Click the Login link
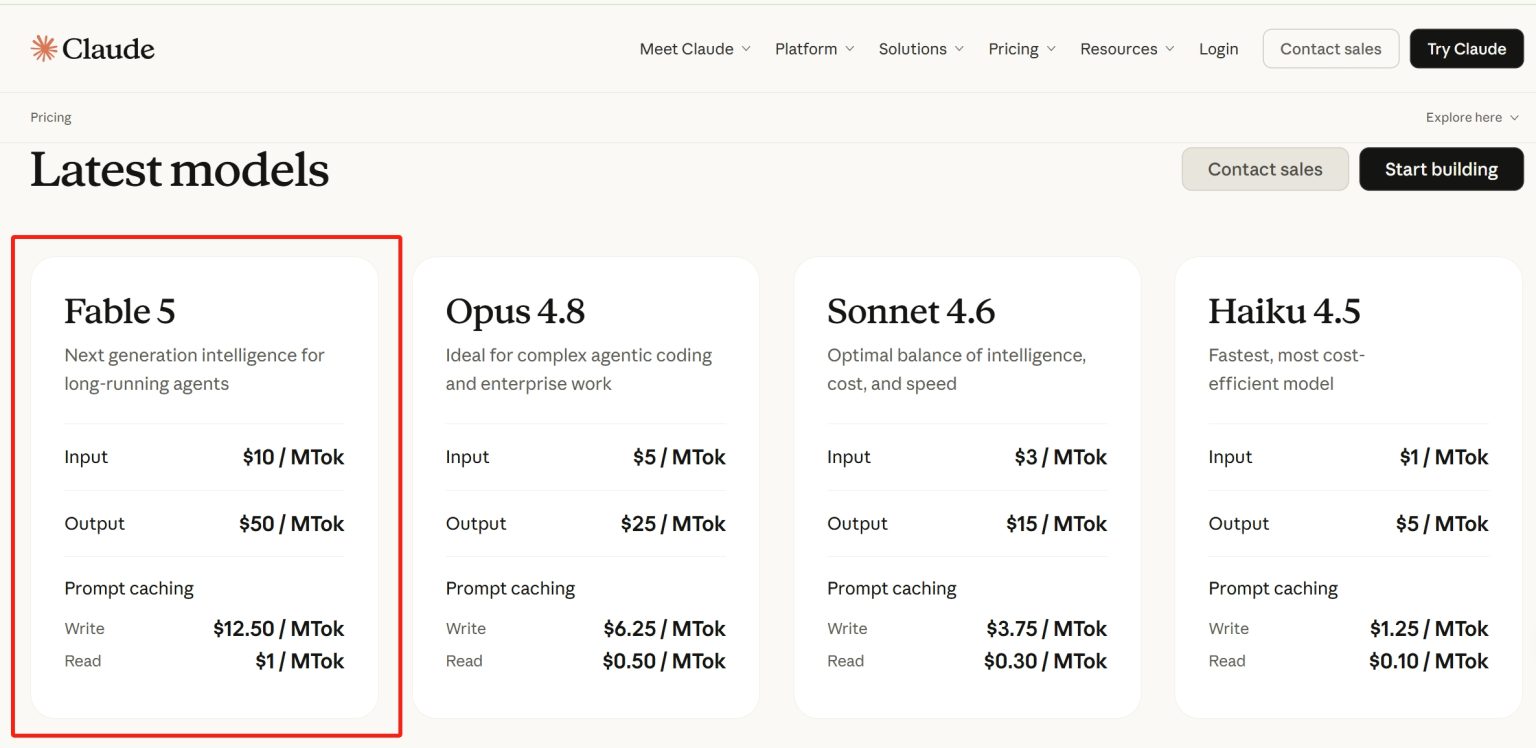1536x748 pixels. click(x=1218, y=49)
